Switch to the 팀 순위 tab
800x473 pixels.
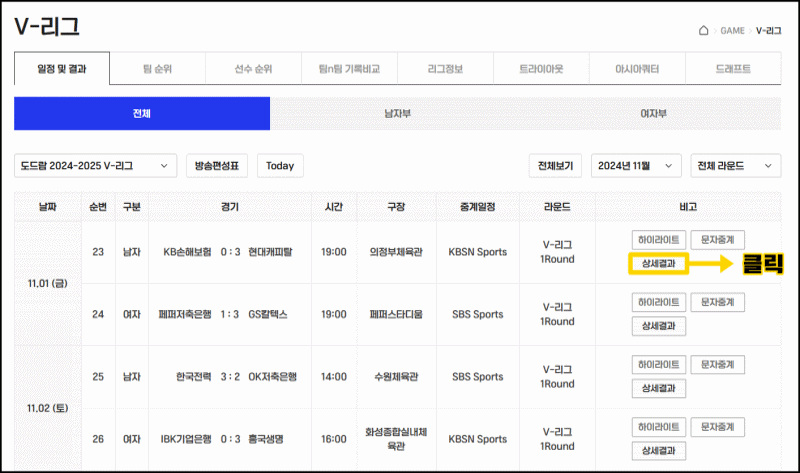point(157,70)
